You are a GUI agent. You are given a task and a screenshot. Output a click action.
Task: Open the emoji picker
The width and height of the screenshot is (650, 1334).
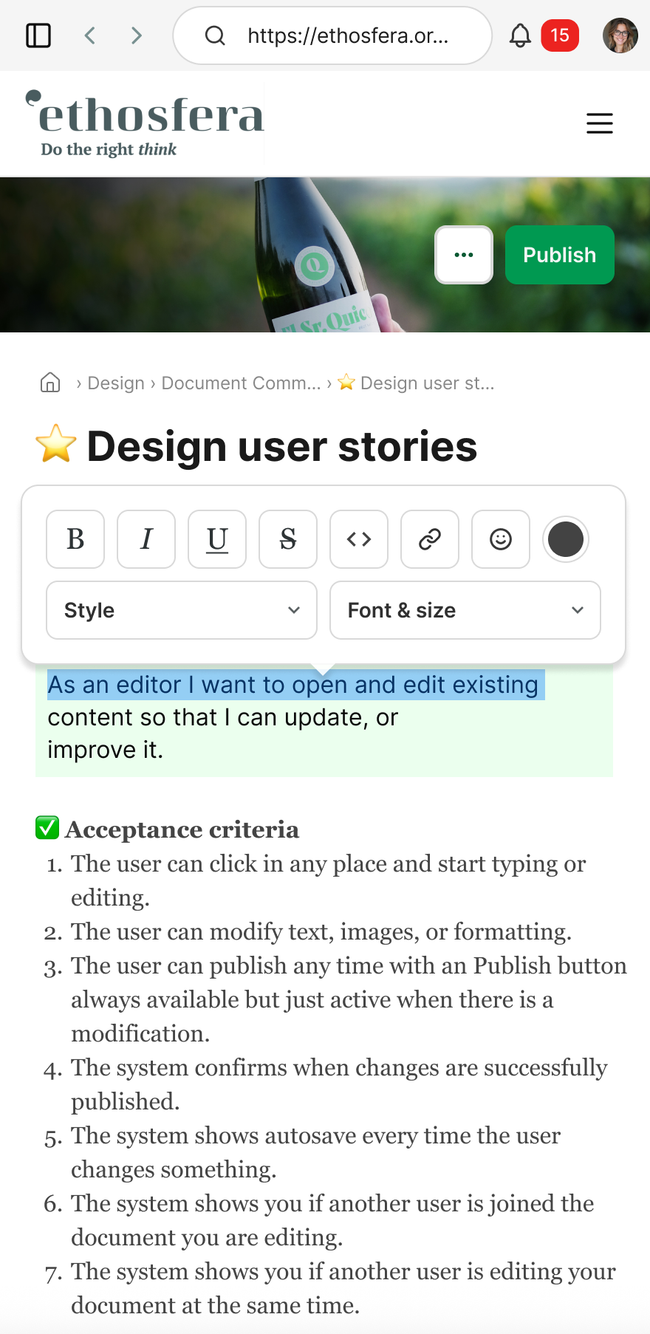[501, 539]
